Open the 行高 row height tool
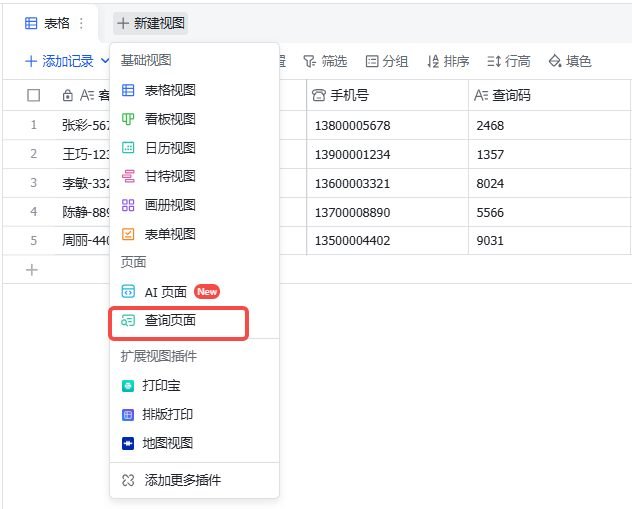 coord(509,61)
